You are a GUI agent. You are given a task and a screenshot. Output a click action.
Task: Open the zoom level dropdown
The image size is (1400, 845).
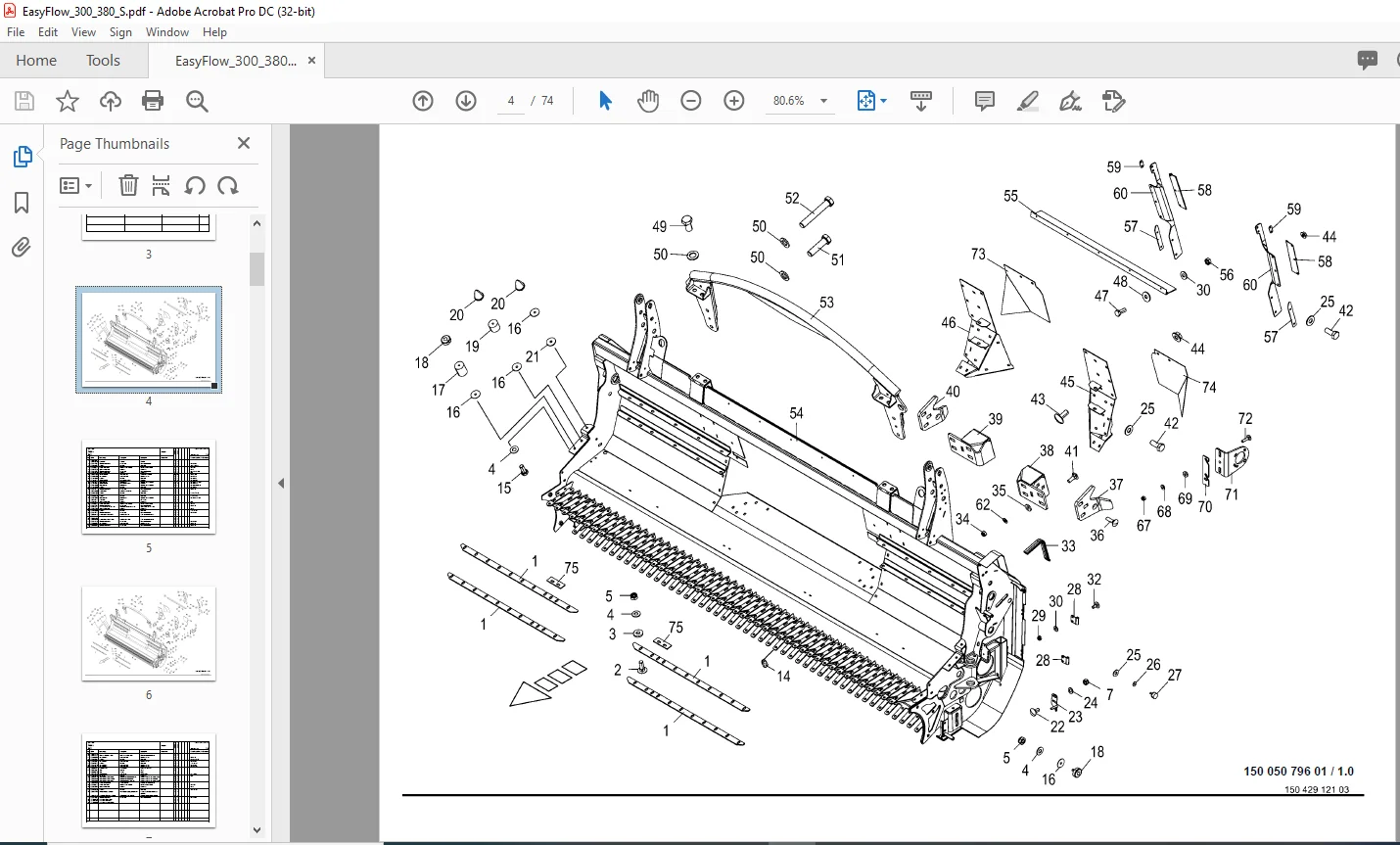click(x=823, y=101)
